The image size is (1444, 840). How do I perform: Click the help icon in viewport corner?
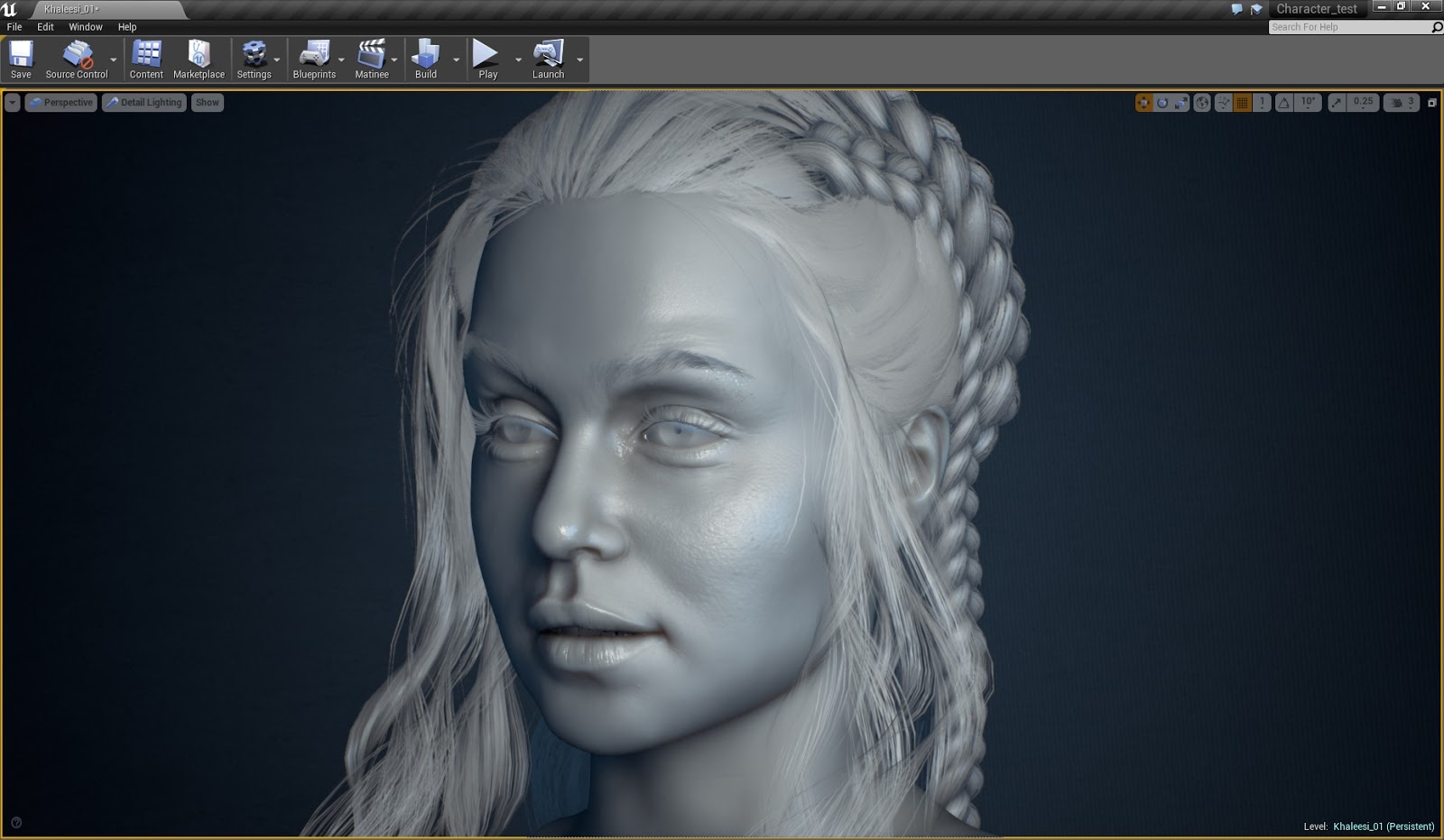pos(16,822)
